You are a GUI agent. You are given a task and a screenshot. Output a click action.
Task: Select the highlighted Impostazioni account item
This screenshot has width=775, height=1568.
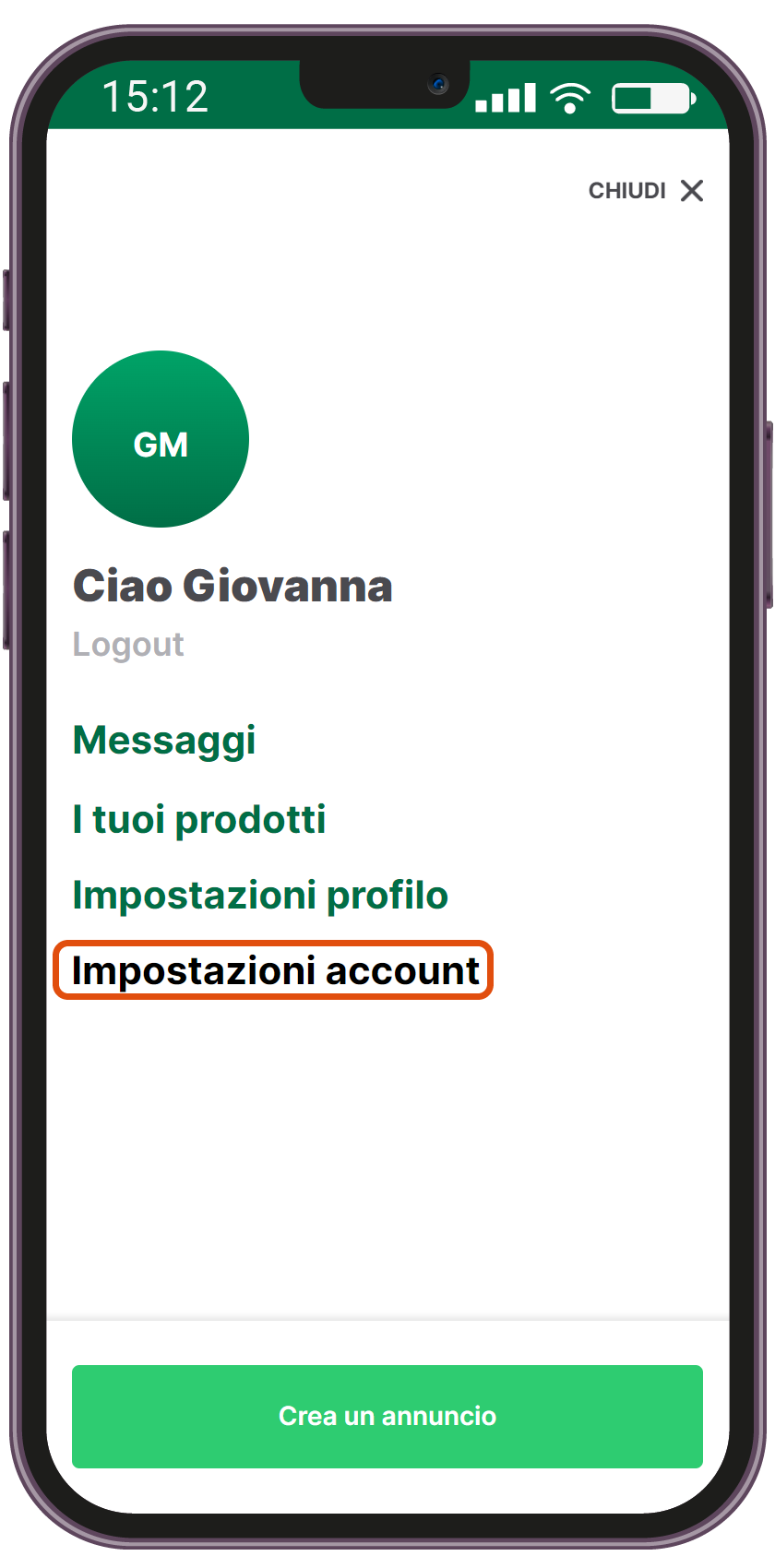pyautogui.click(x=274, y=970)
